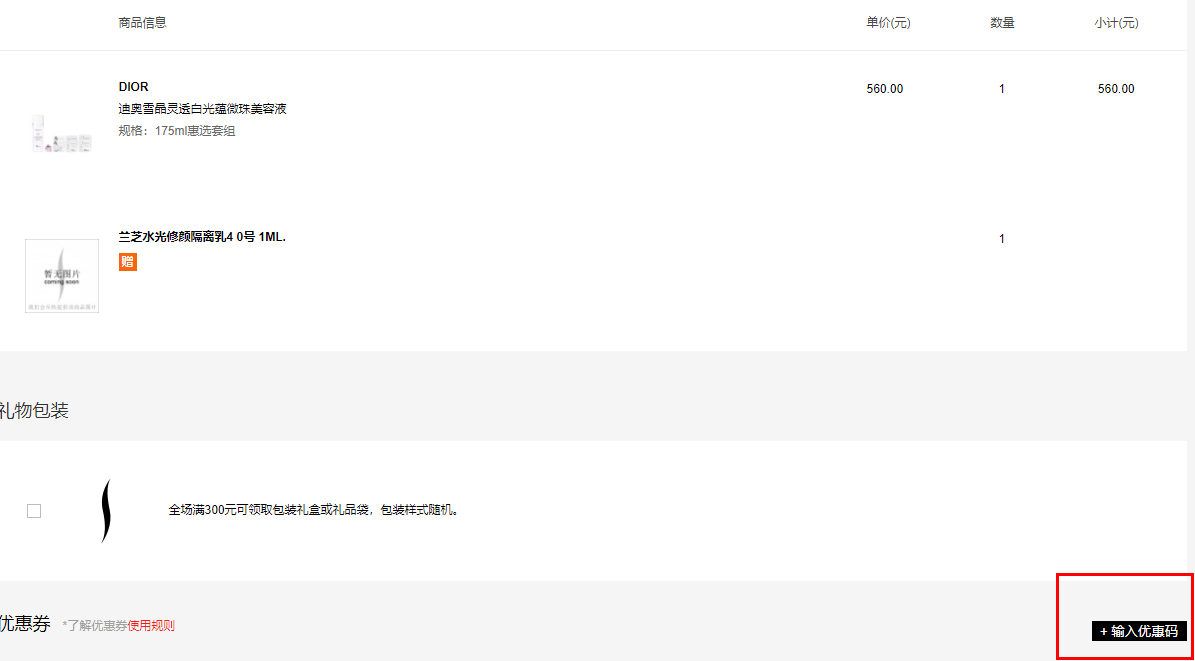Click the 商品信息 column header
The image size is (1195, 661).
click(x=142, y=23)
